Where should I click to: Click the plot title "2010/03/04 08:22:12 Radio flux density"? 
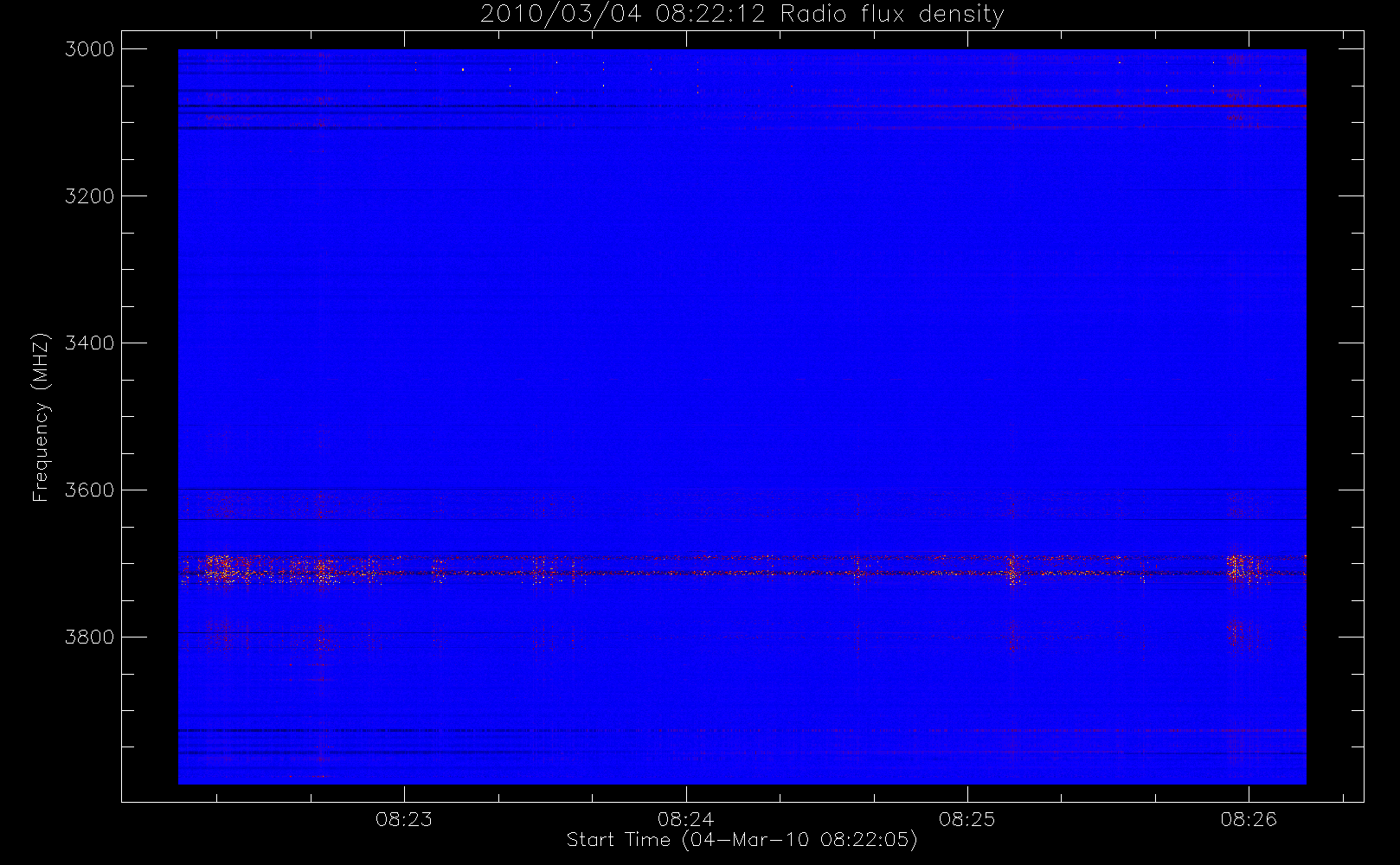point(742,14)
